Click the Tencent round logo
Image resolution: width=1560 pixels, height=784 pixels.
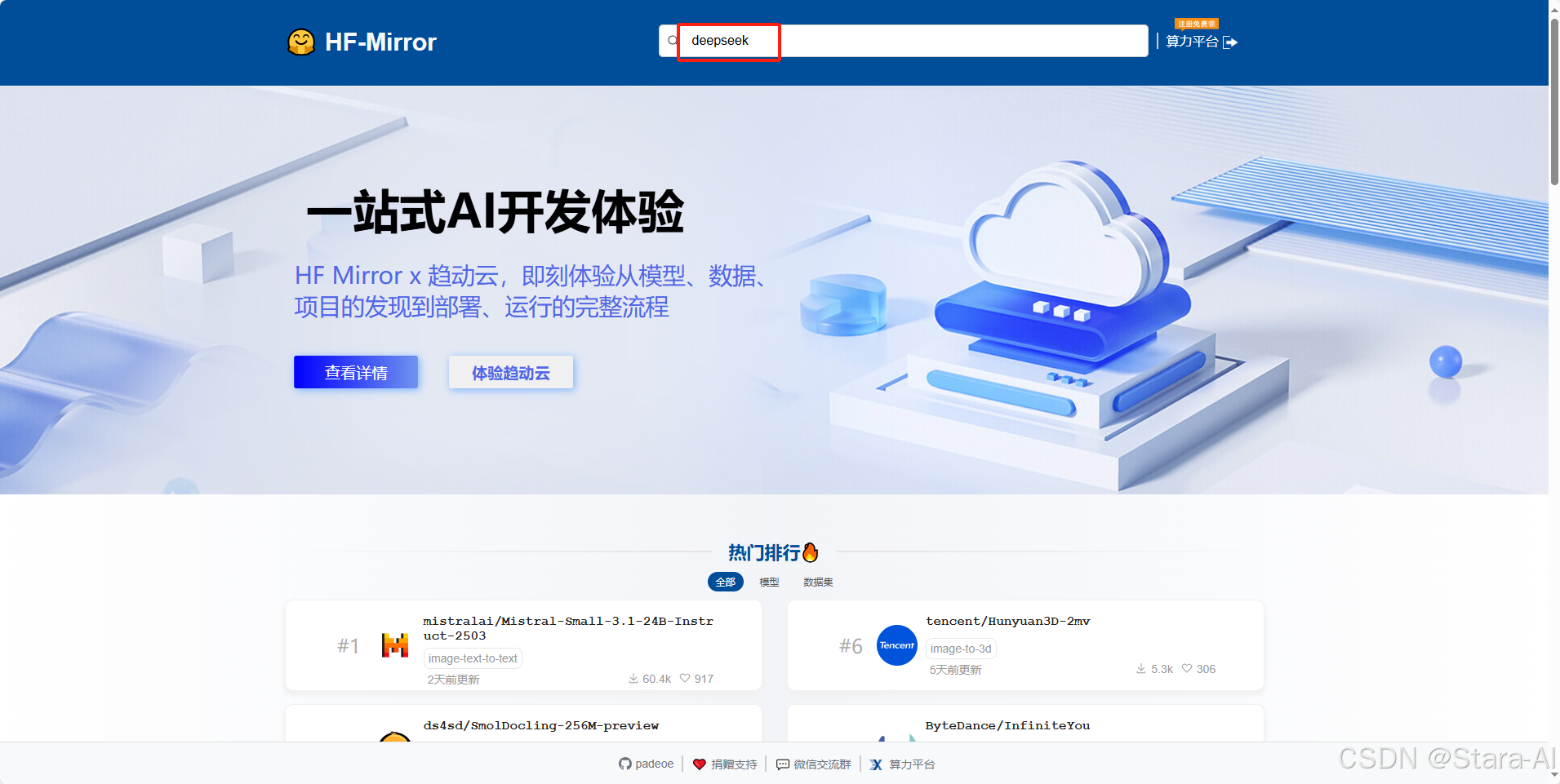click(896, 645)
